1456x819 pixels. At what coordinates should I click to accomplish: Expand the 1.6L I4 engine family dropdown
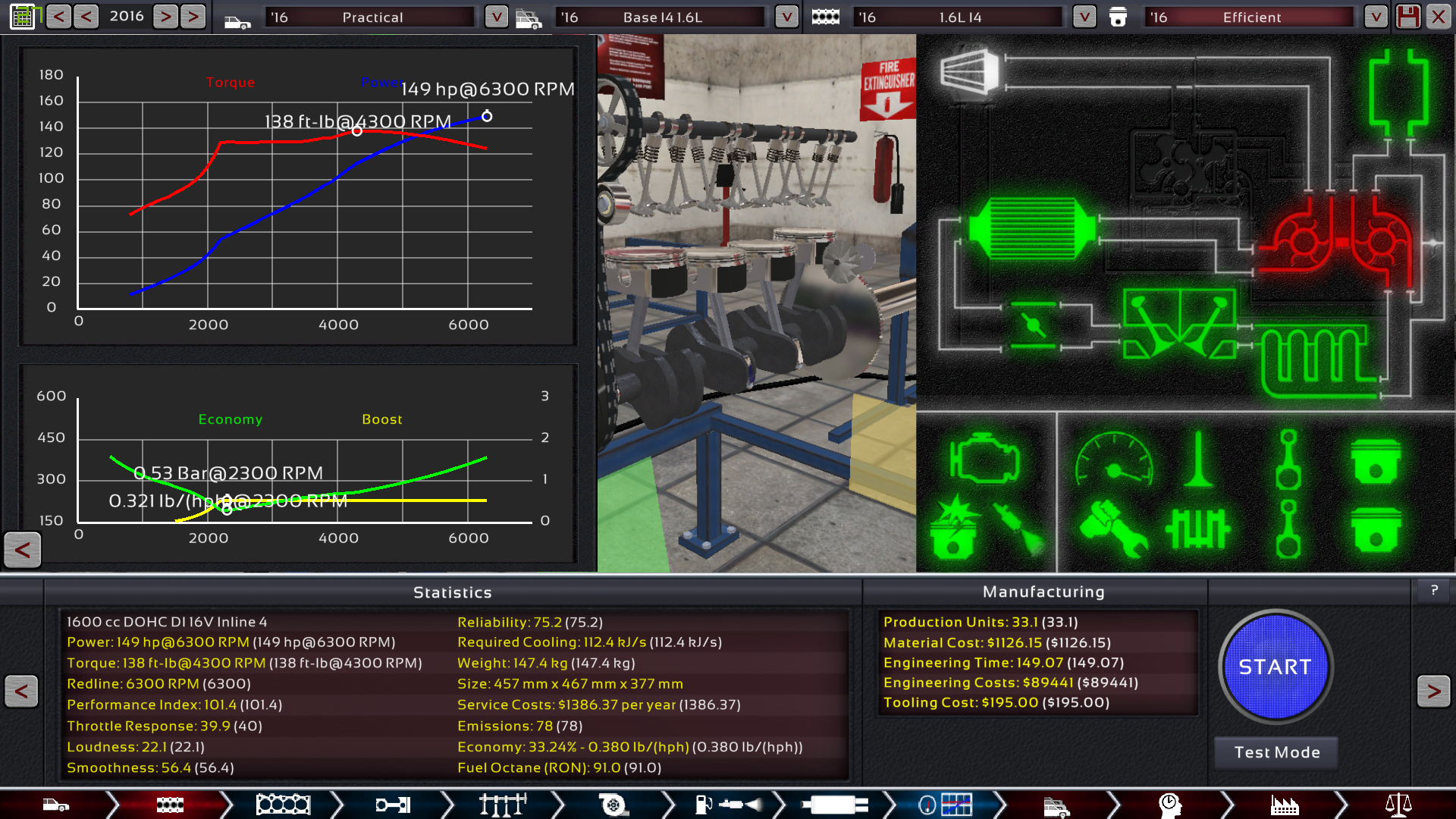pos(1084,17)
